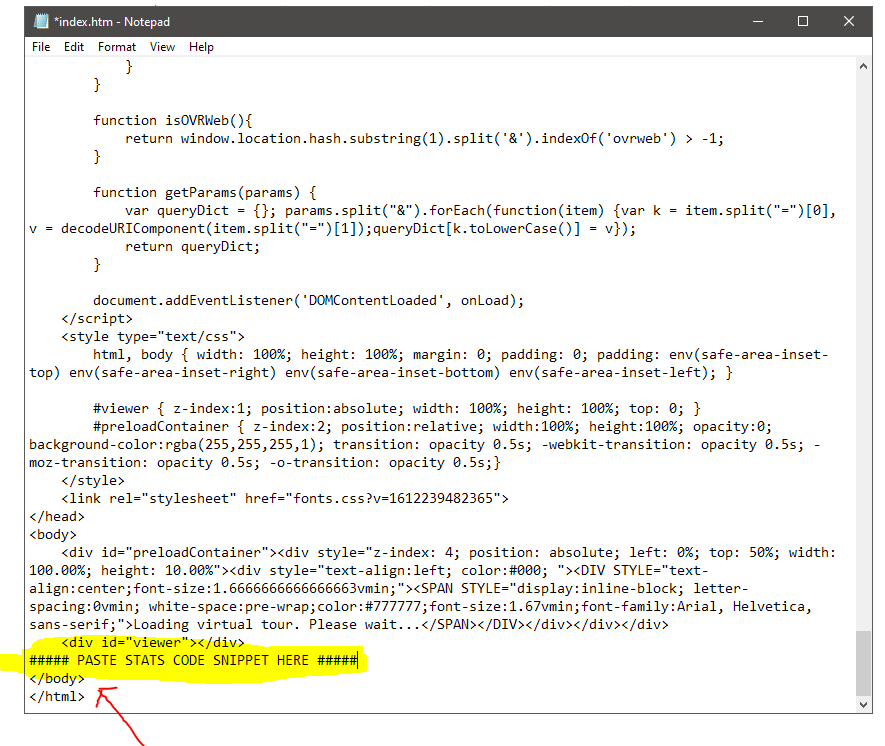The width and height of the screenshot is (885, 746).
Task: Maximize the Notepad window
Action: [803, 21]
